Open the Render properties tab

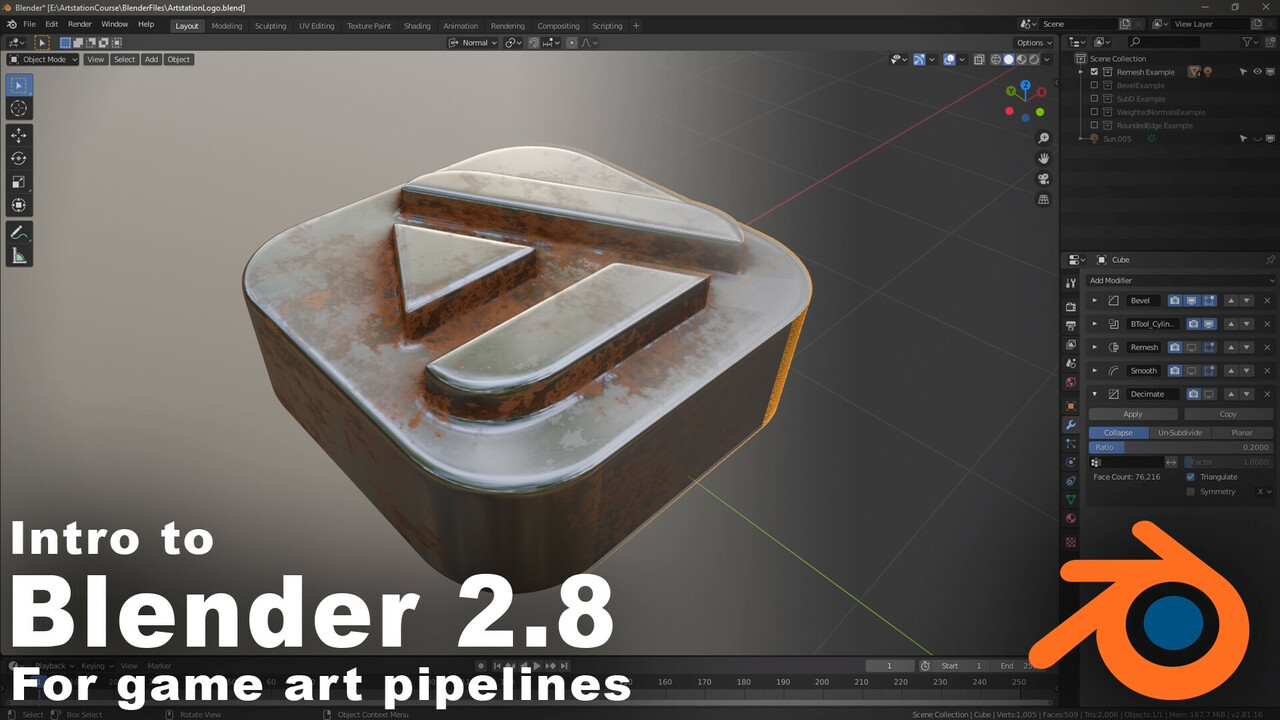coord(1071,306)
